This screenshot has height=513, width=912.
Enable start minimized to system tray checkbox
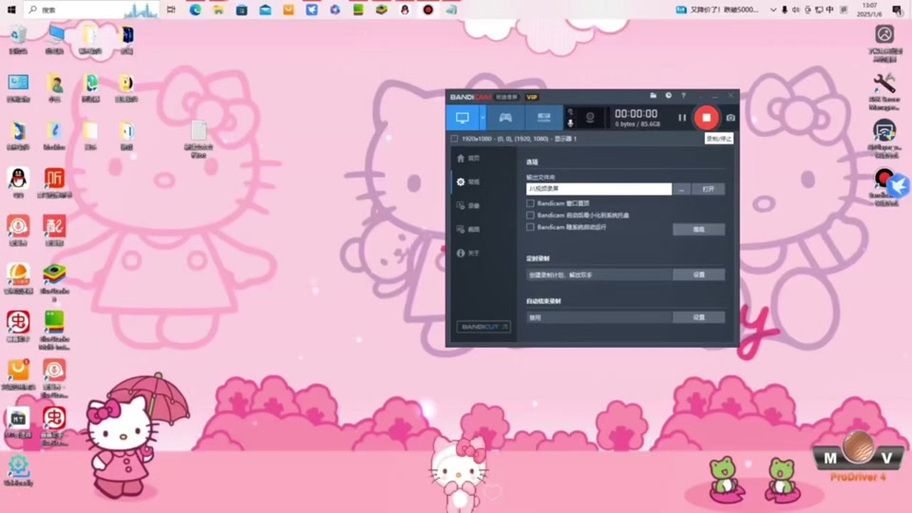(x=530, y=215)
